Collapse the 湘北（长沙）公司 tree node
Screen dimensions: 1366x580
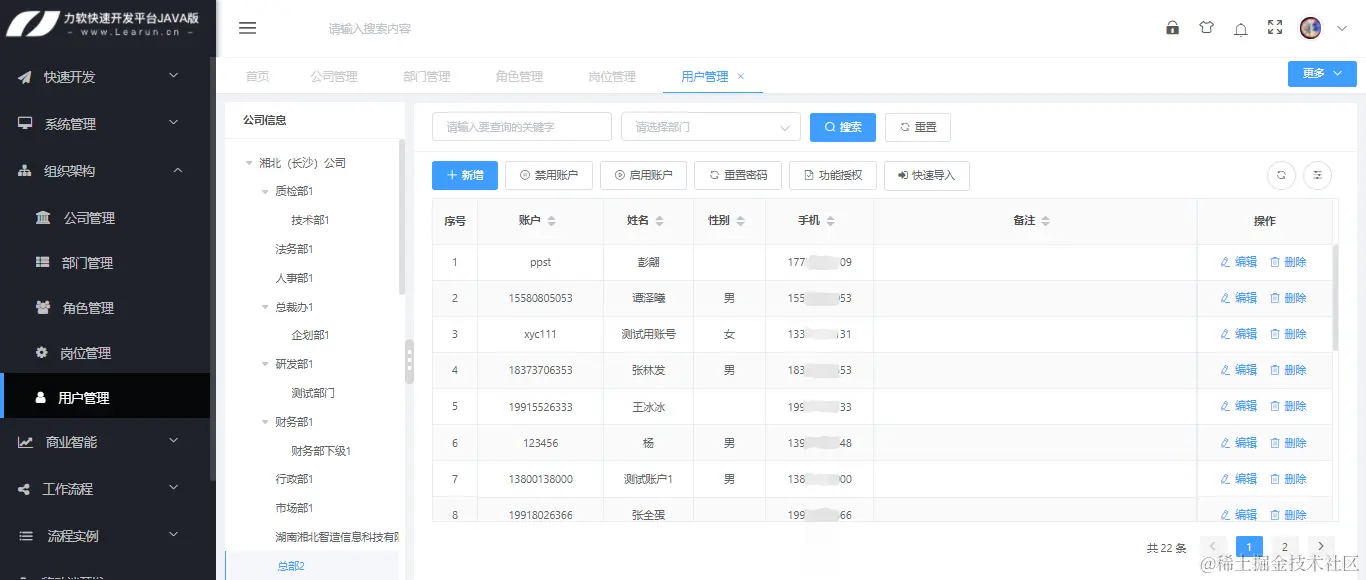coord(248,161)
